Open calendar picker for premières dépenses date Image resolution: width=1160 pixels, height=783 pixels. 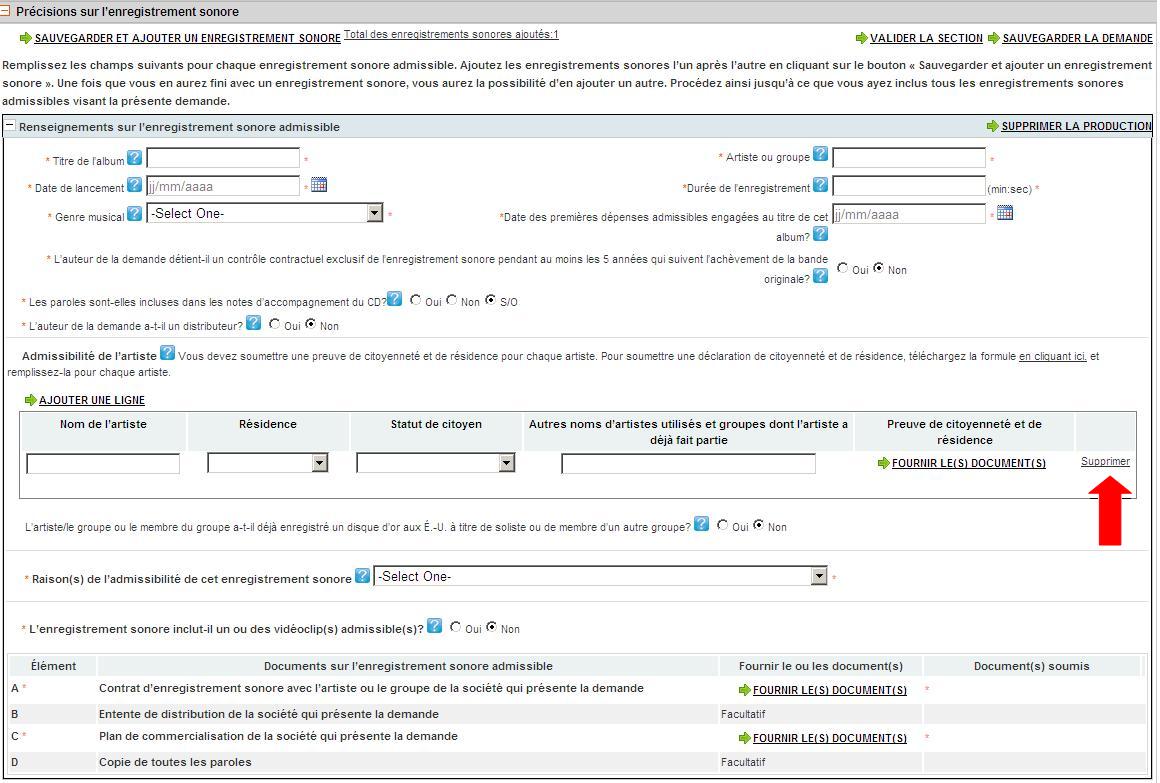pos(1005,213)
